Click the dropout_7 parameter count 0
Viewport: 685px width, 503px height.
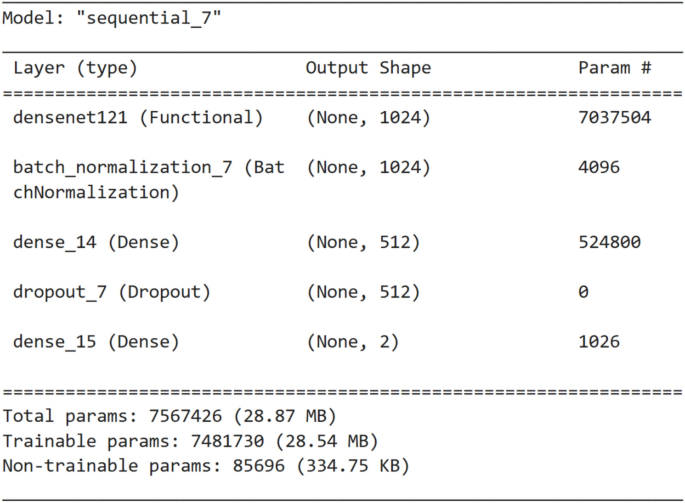[583, 292]
